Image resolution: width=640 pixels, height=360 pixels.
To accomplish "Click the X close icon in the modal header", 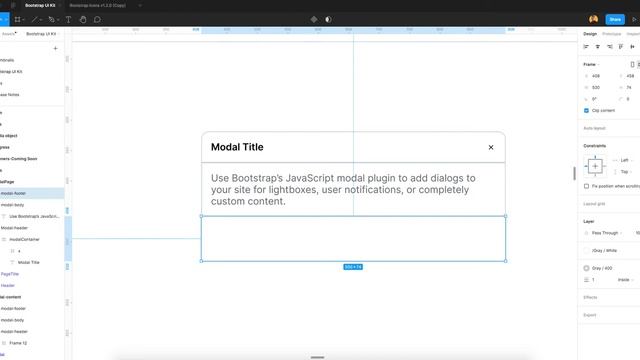I will click(491, 147).
